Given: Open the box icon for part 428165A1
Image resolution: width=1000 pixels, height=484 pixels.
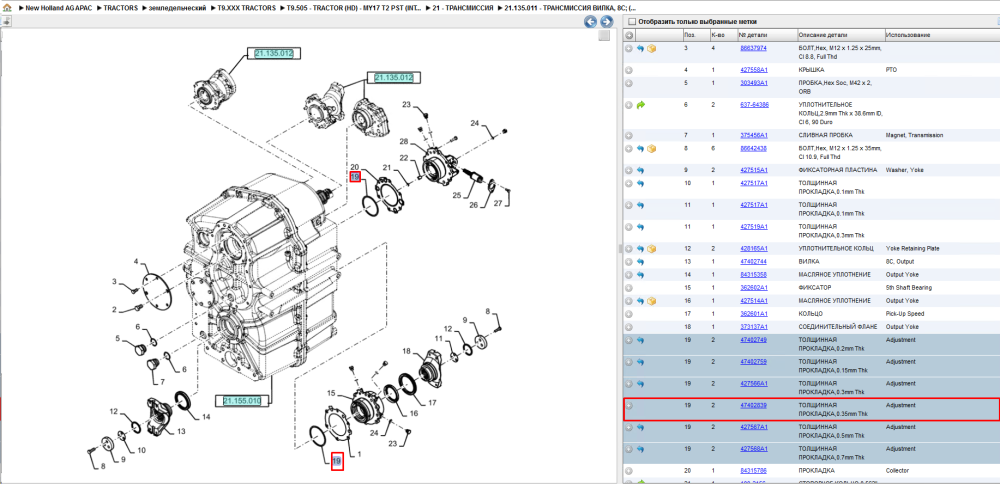Looking at the screenshot, I should click(651, 249).
